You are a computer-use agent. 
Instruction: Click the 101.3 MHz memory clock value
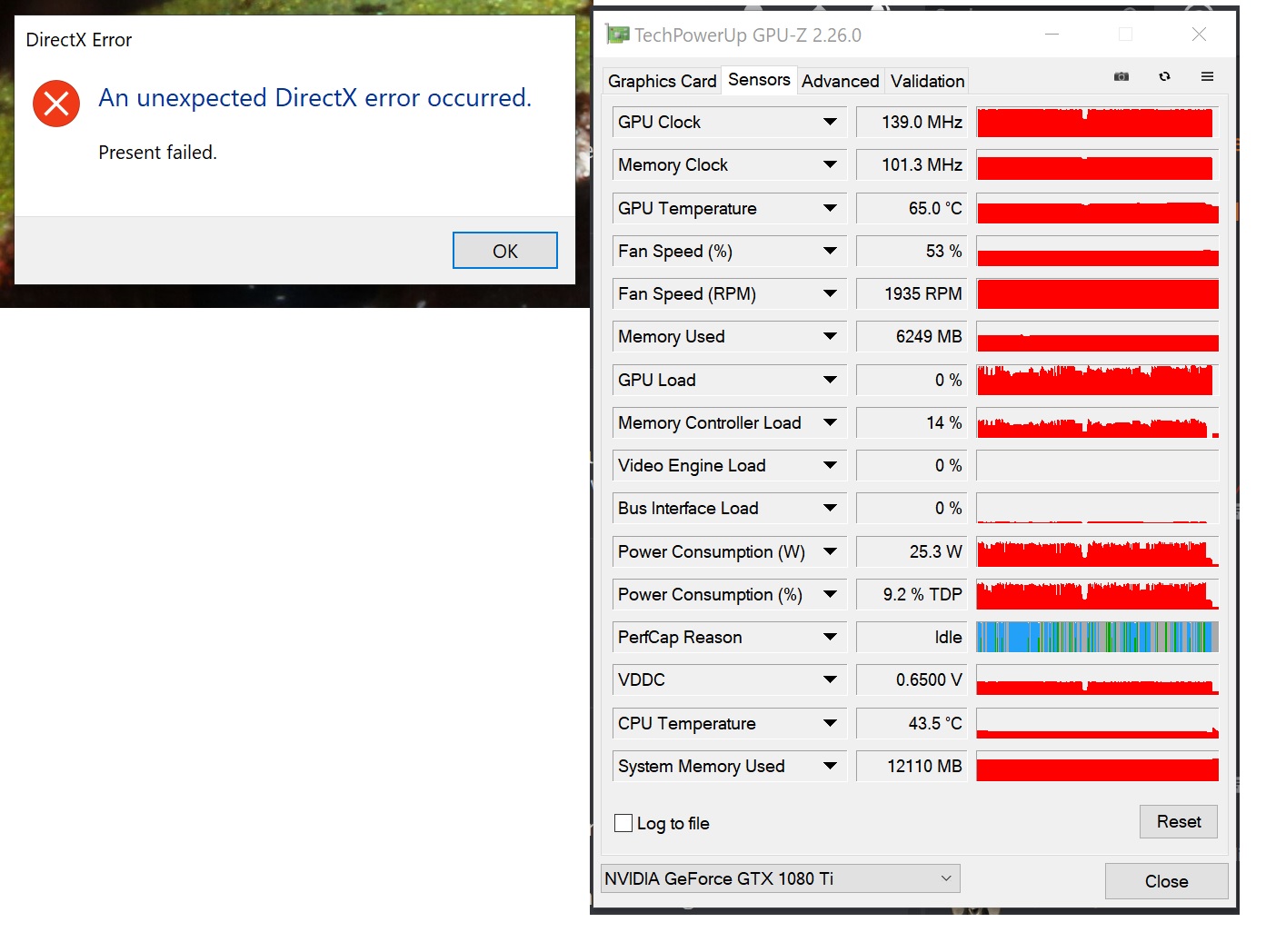click(x=912, y=164)
